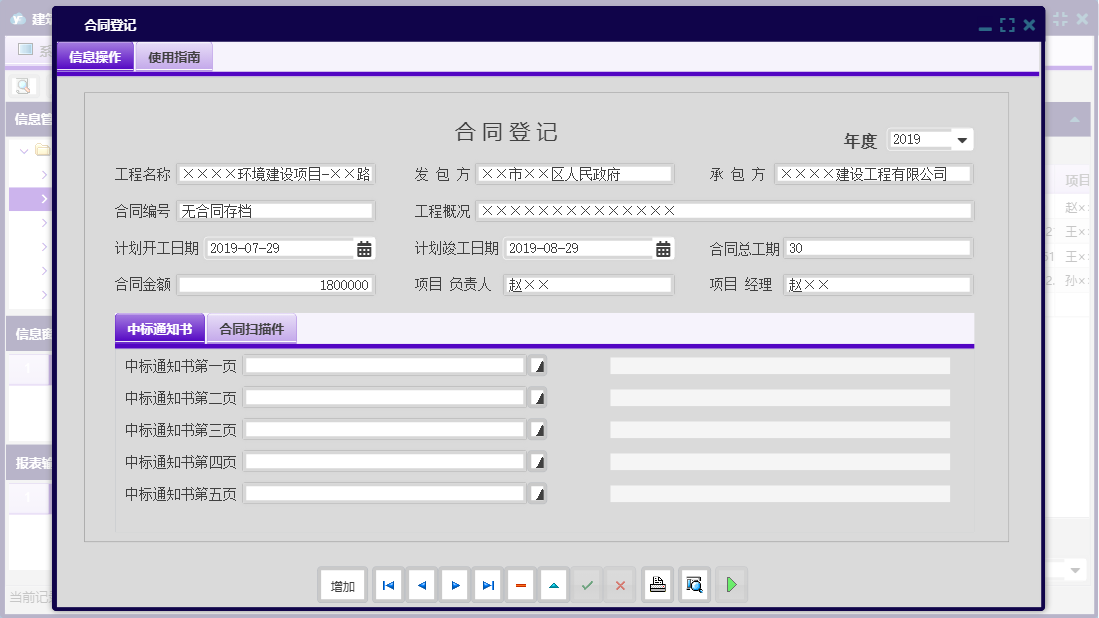Open the 使用指南 tab
This screenshot has height=618, width=1099.
173,57
